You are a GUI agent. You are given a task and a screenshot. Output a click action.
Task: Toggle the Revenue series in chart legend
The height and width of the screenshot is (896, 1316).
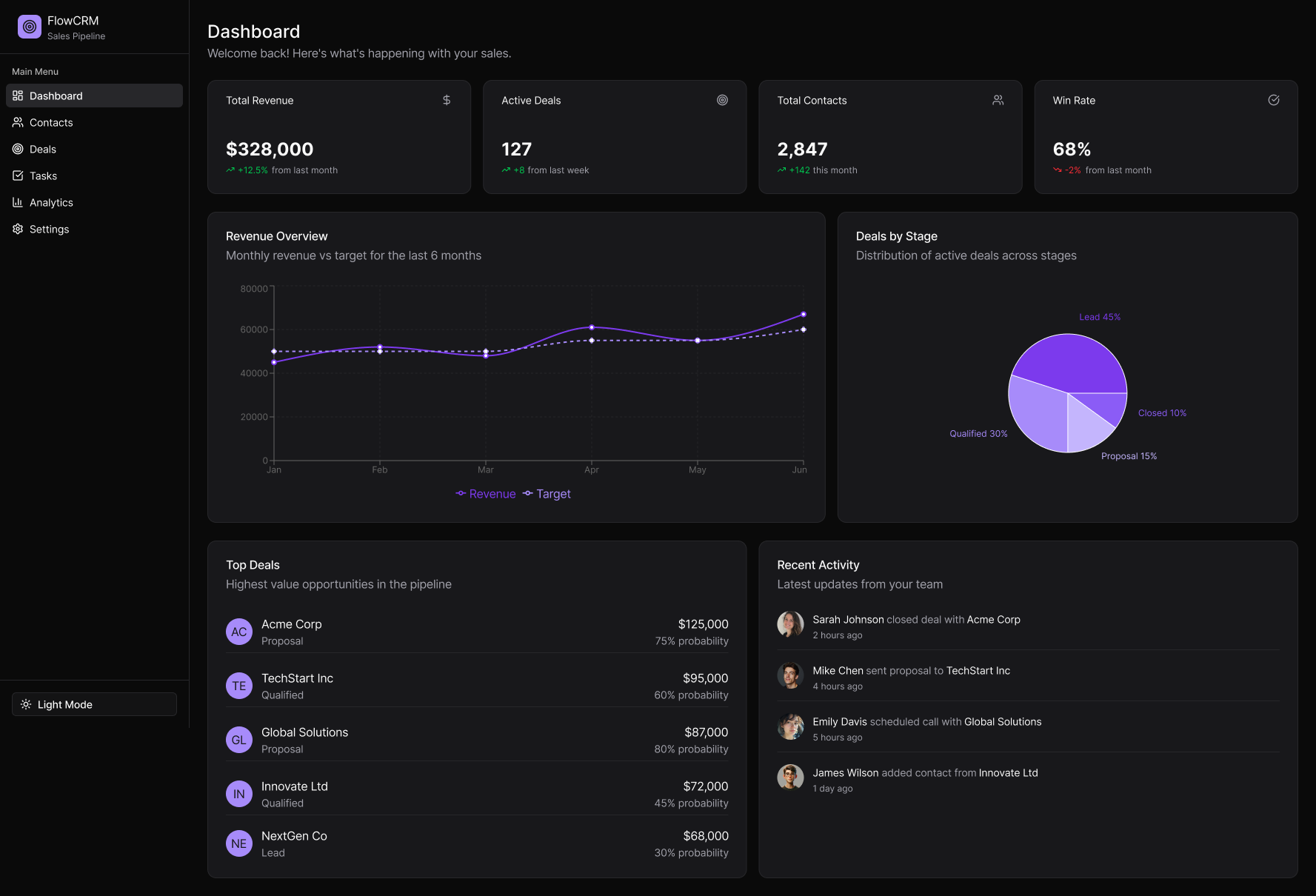point(486,494)
